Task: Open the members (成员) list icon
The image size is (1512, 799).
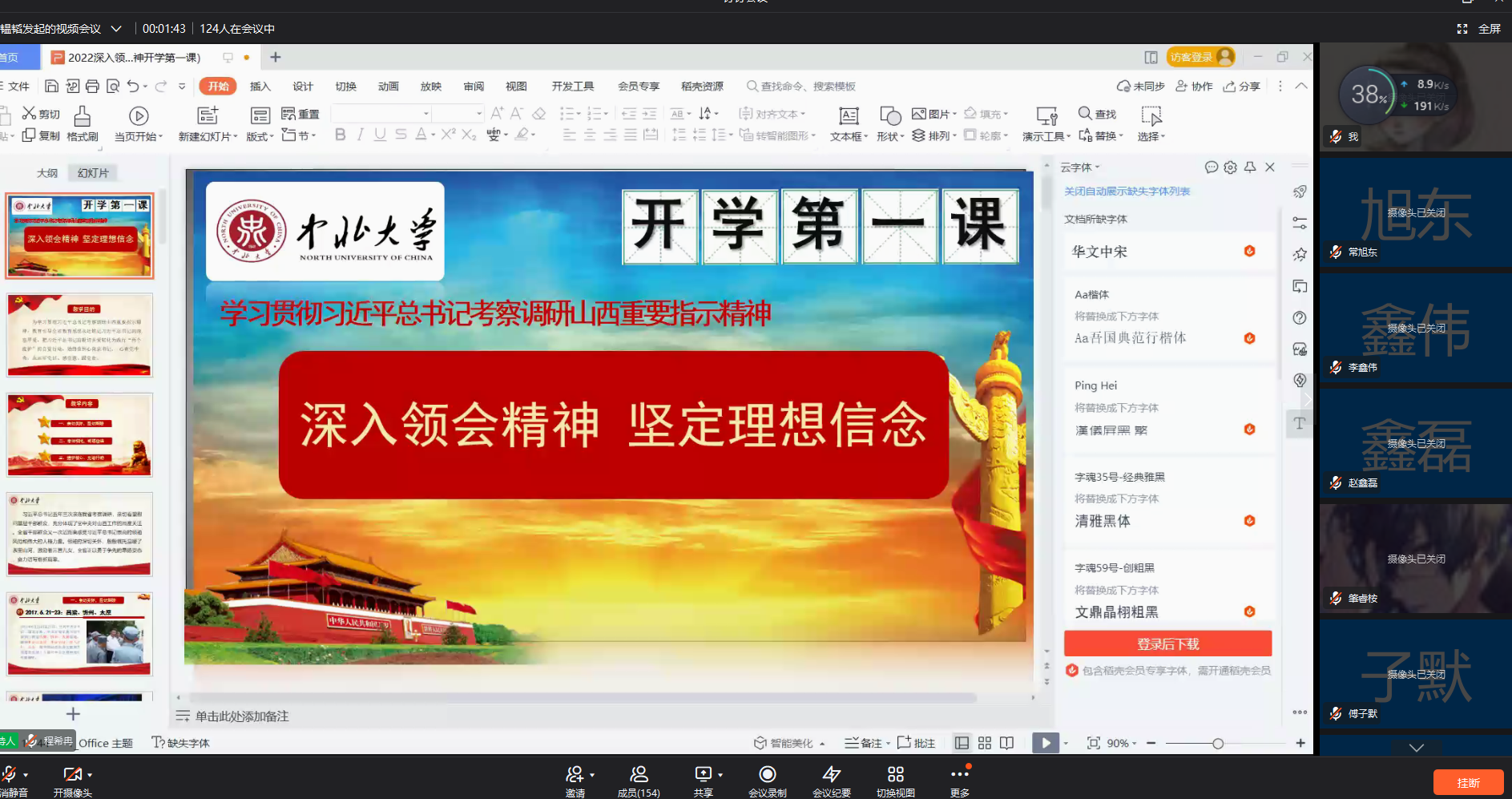Action: tap(639, 774)
